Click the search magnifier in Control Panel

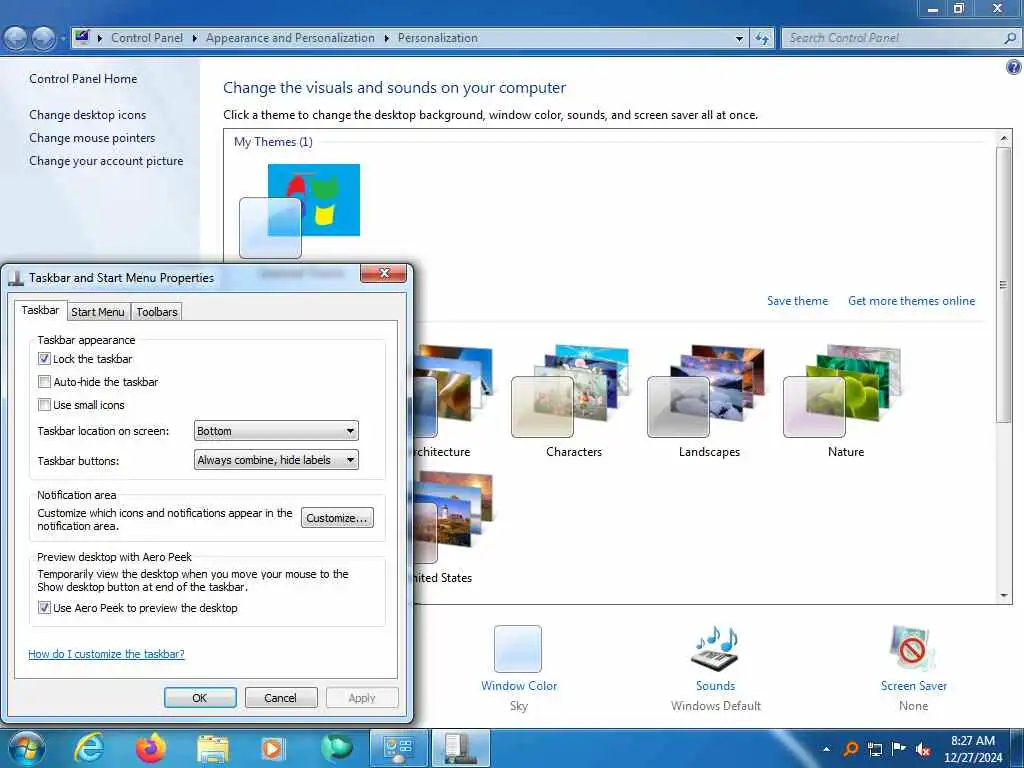point(1010,38)
